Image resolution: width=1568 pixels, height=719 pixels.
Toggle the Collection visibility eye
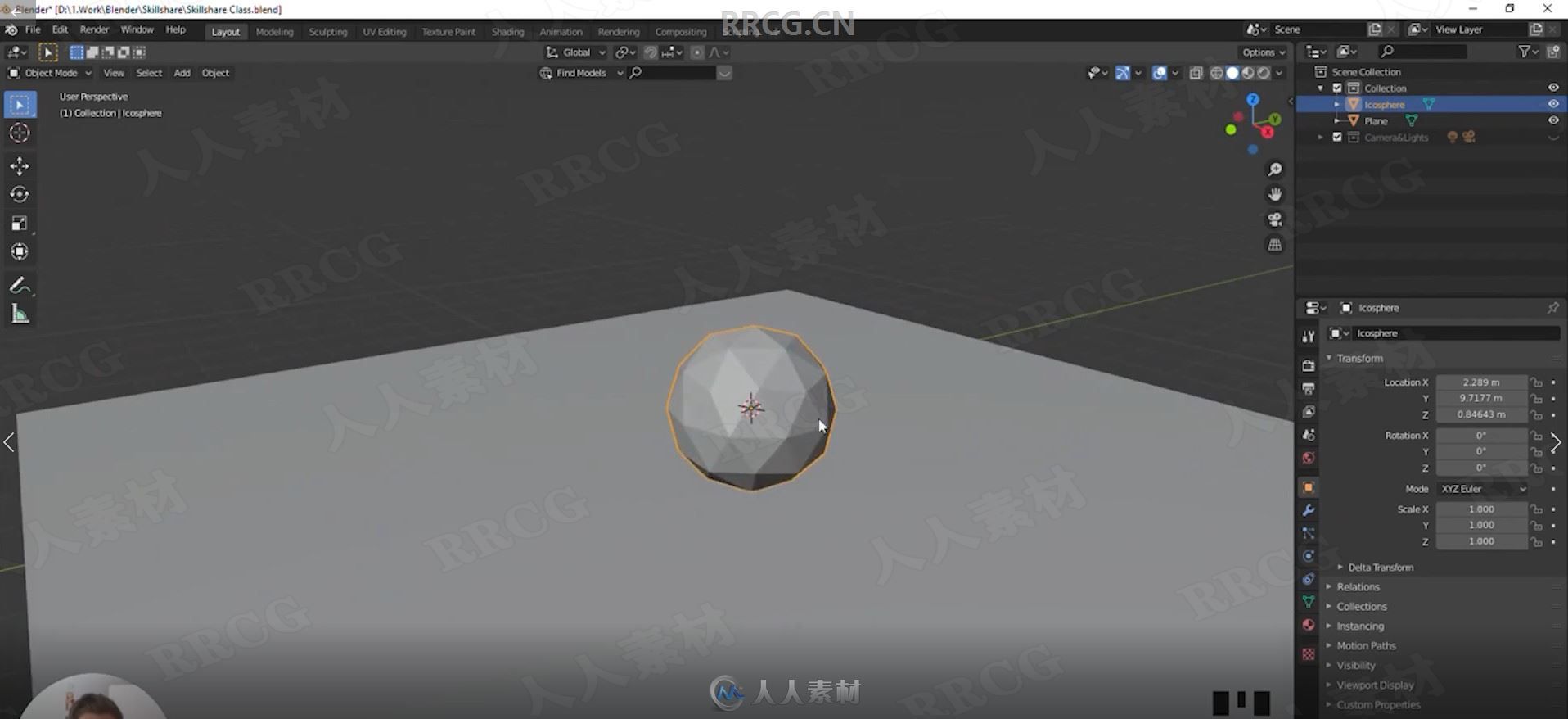tap(1552, 88)
